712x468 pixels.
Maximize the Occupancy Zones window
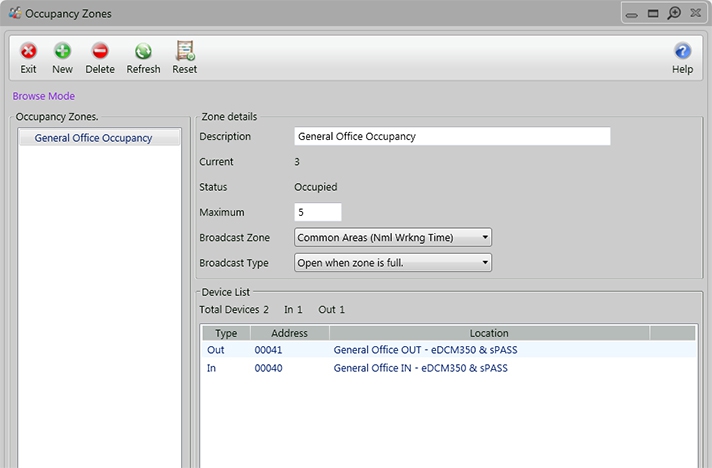[x=653, y=14]
